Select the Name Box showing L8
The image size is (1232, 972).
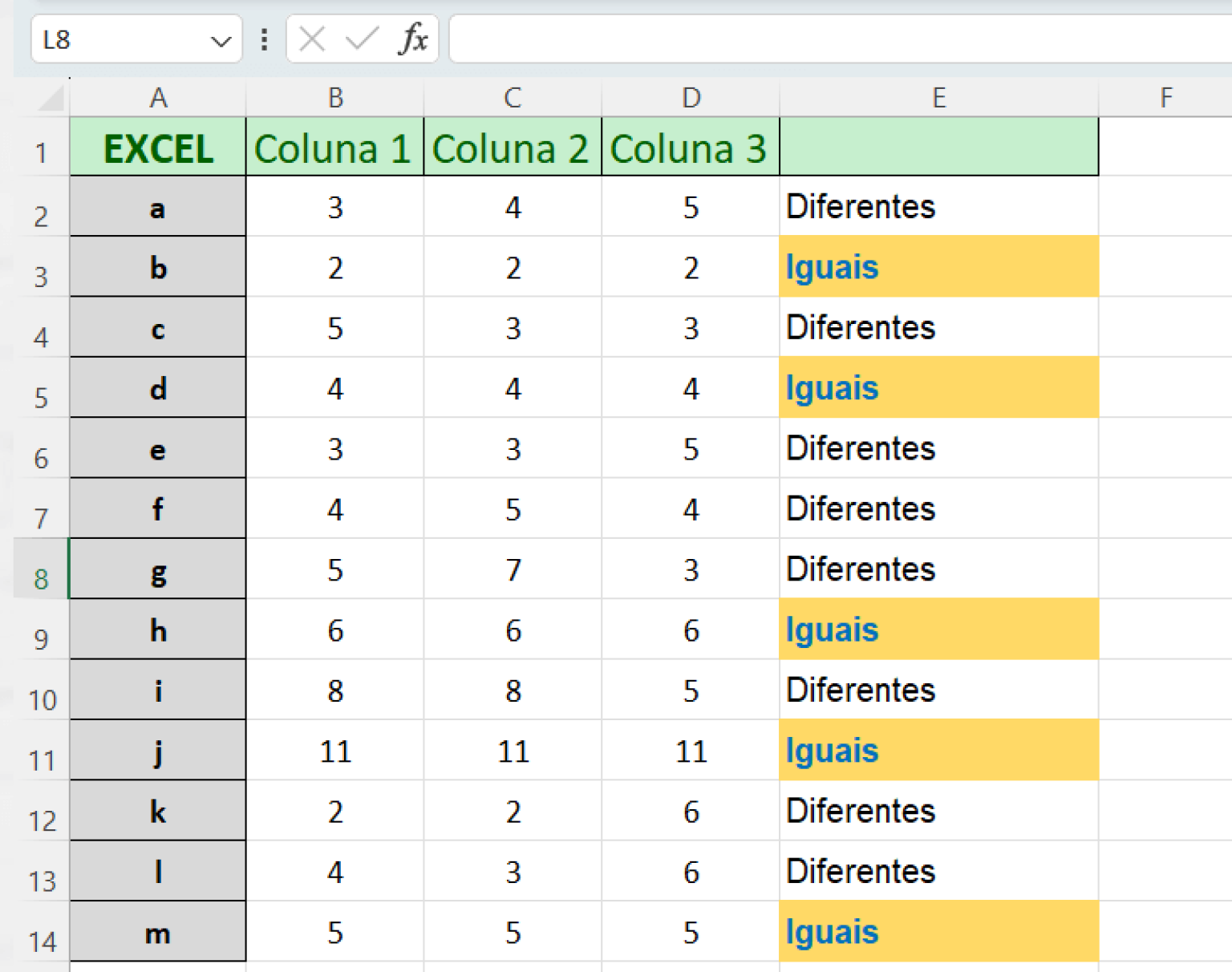tap(112, 38)
